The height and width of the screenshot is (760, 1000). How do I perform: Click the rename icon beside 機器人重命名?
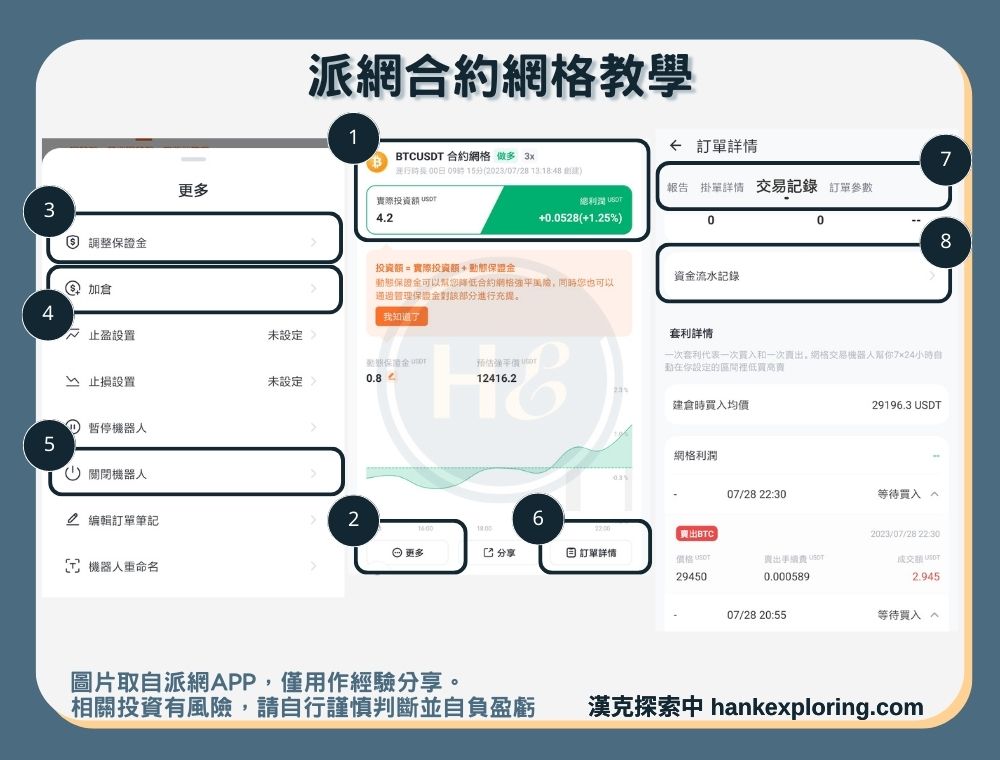(x=73, y=566)
